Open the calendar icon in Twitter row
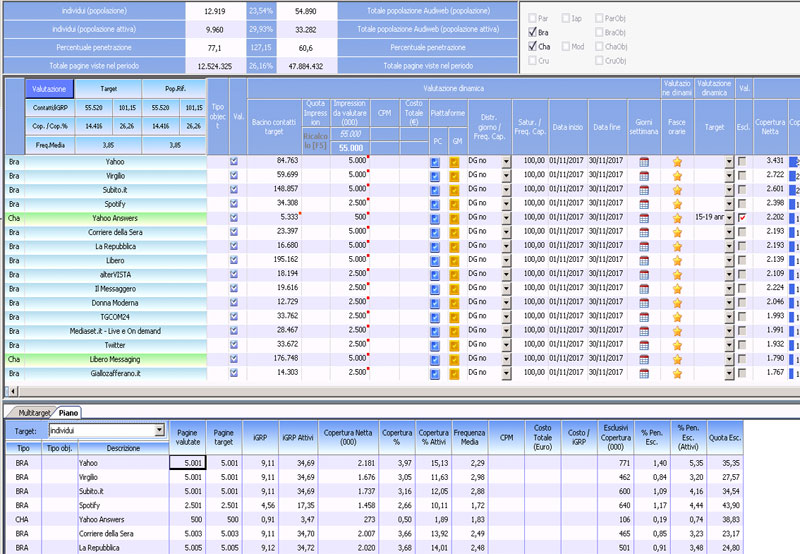Viewport: 800px width, 554px height. [644, 344]
